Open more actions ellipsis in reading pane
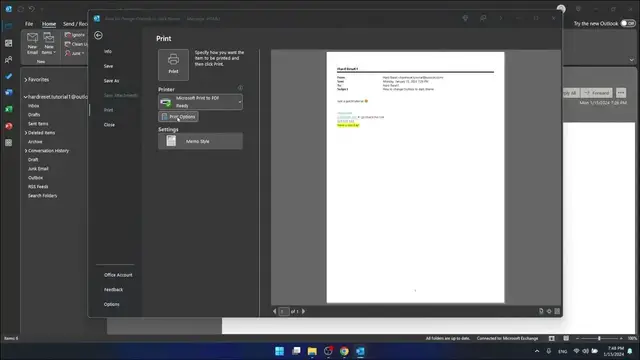The image size is (640, 360). 621,93
